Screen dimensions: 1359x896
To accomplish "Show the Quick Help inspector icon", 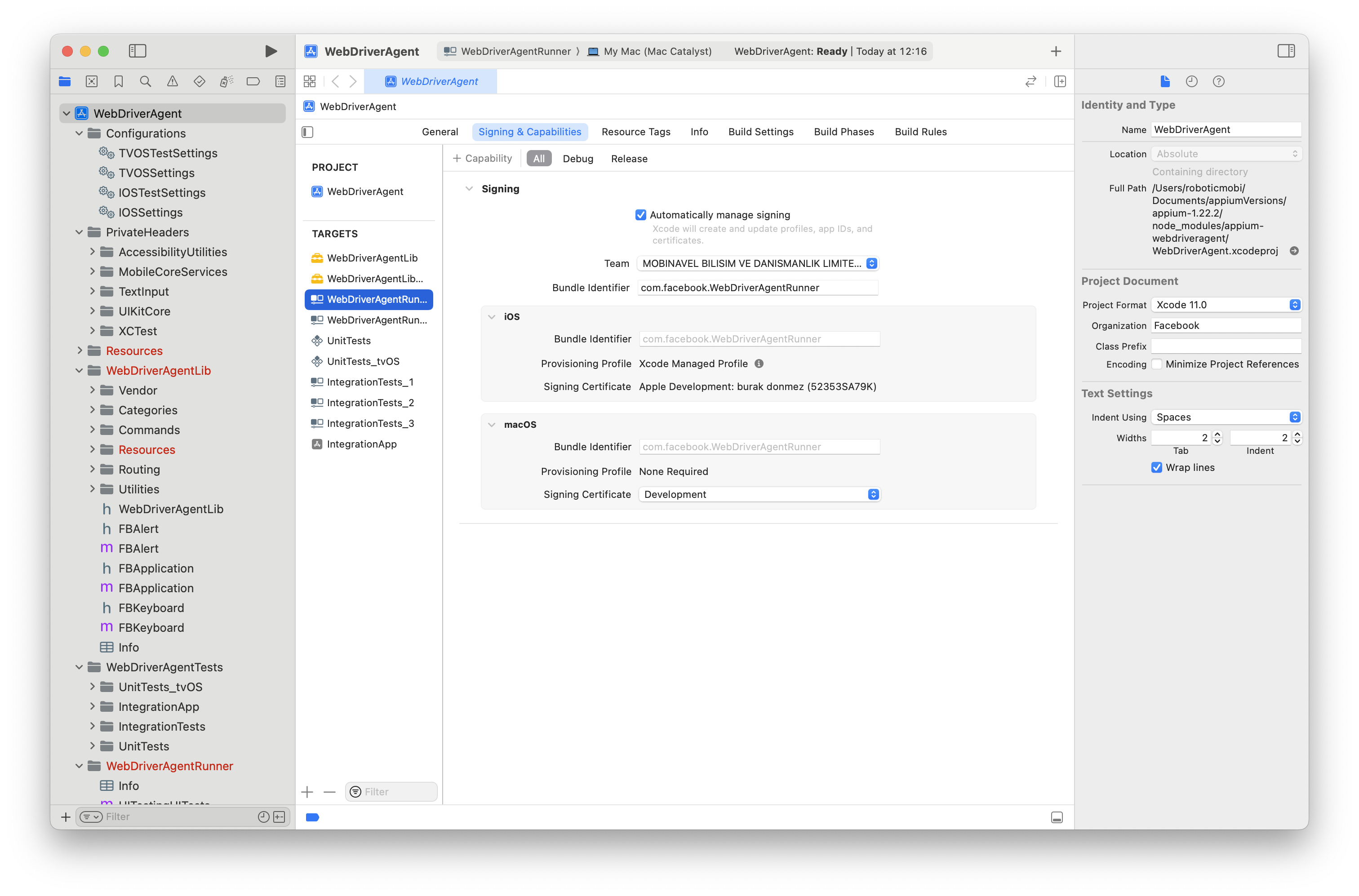I will tap(1218, 82).
